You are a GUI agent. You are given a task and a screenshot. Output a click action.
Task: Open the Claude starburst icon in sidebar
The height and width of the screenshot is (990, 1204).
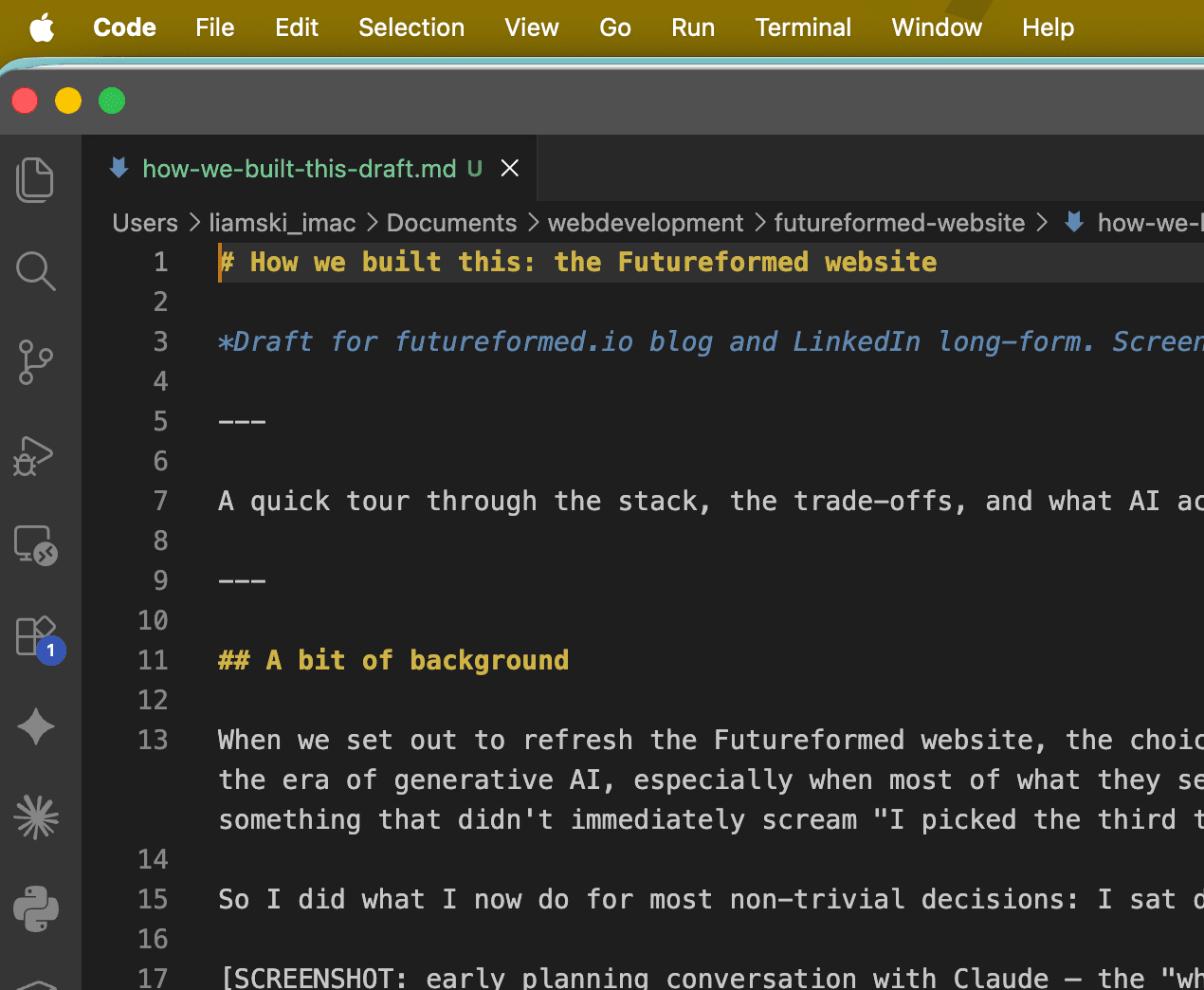[36, 817]
